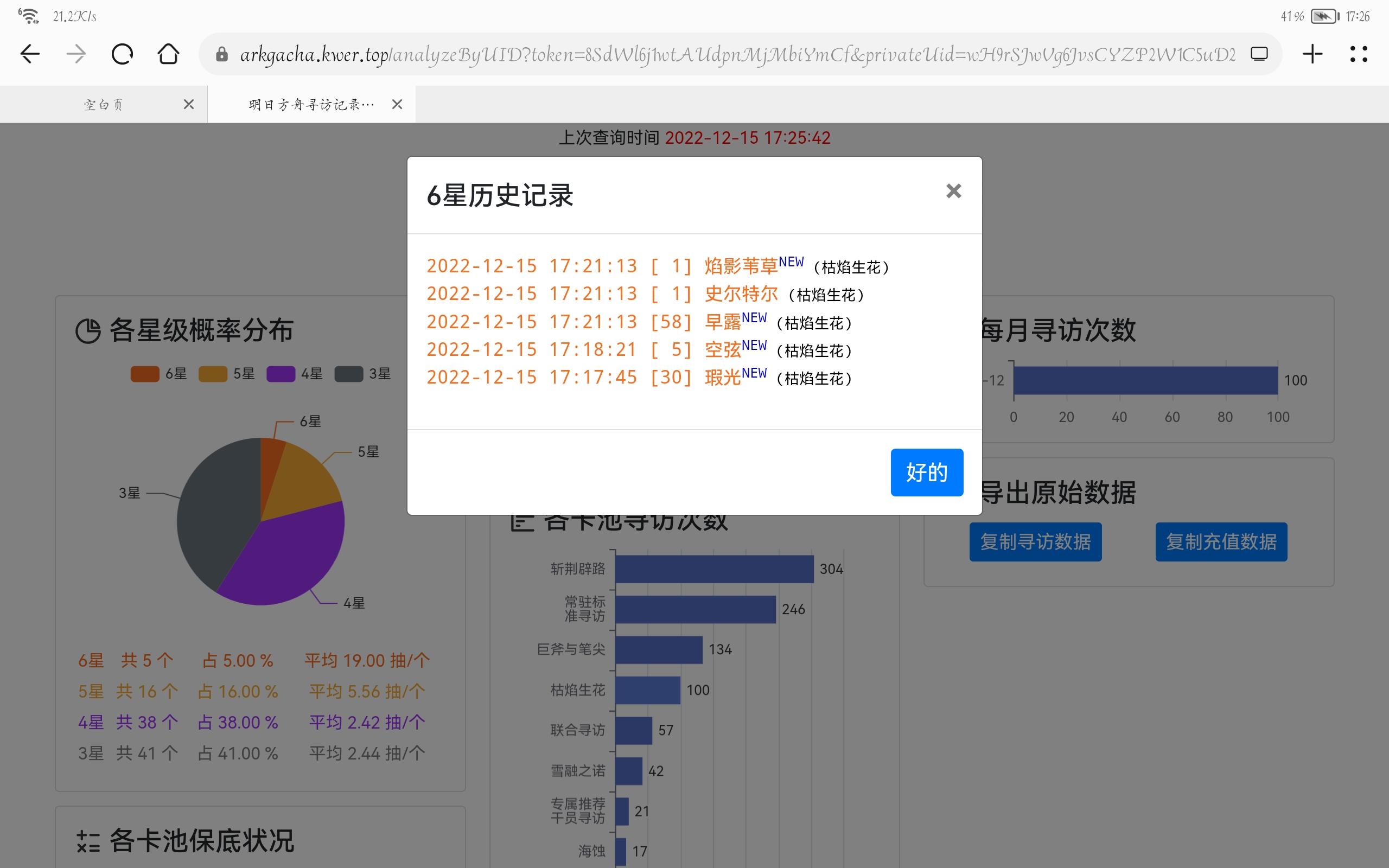Open a new tab with plus icon
This screenshot has height=868, width=1389.
pyautogui.click(x=1312, y=54)
